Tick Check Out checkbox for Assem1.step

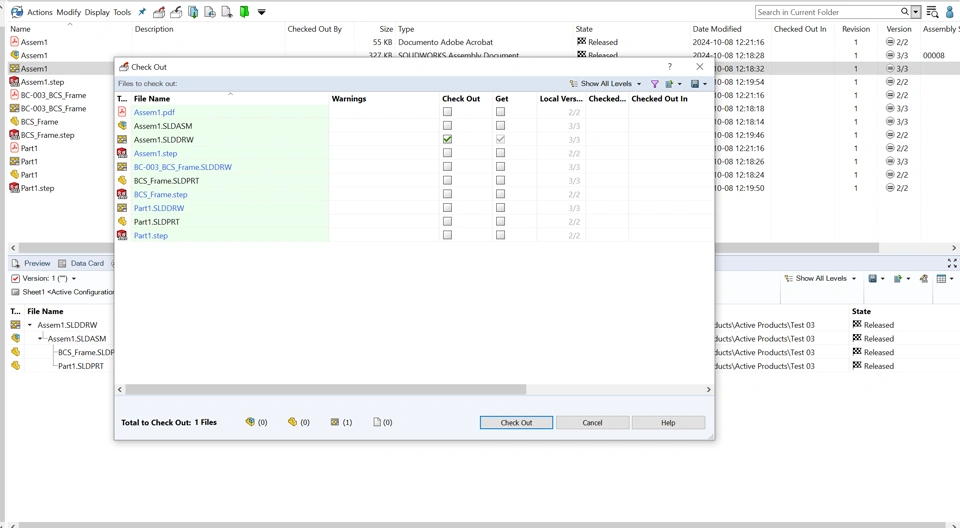(448, 153)
